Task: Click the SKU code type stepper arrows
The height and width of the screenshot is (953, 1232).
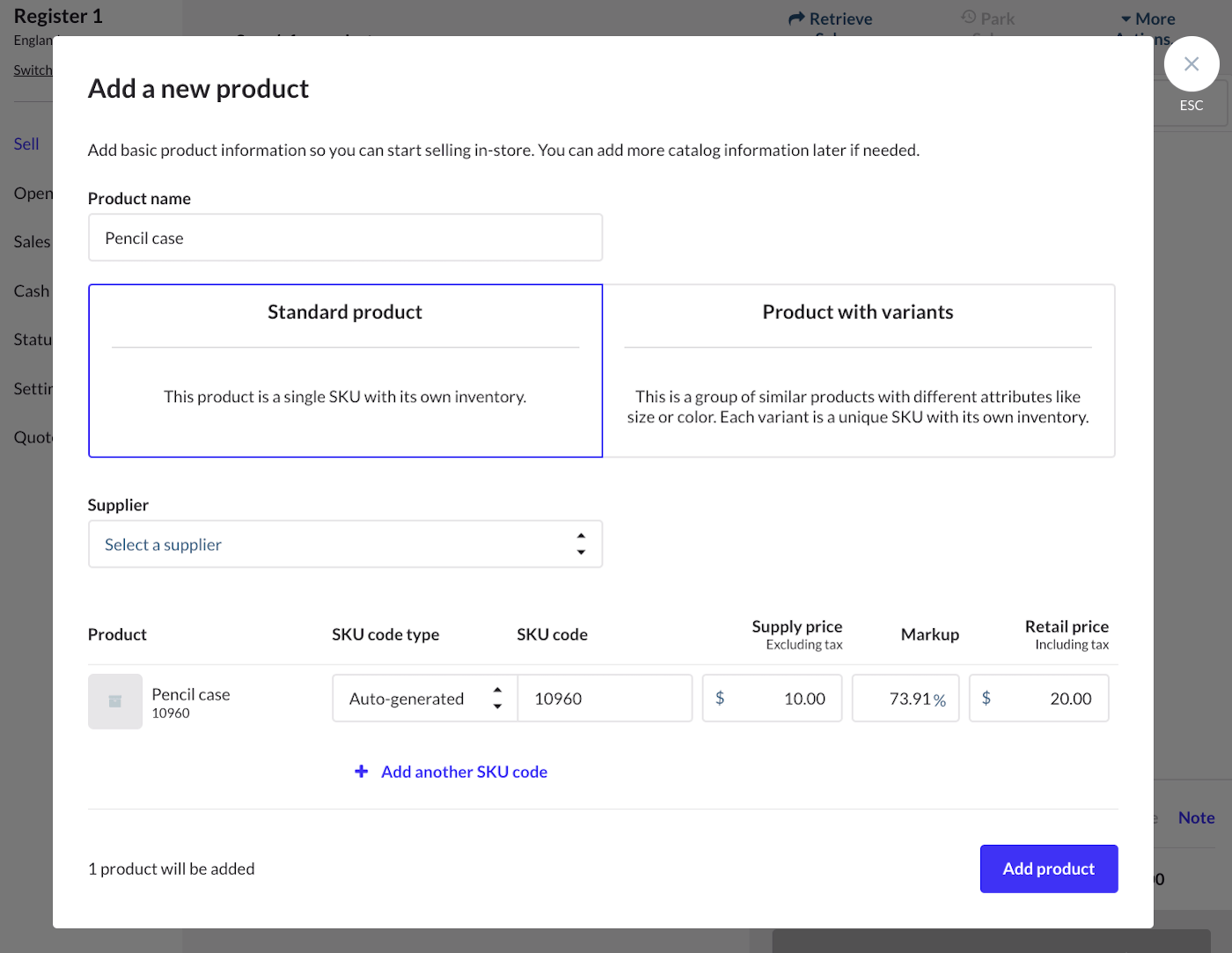Action: (496, 698)
